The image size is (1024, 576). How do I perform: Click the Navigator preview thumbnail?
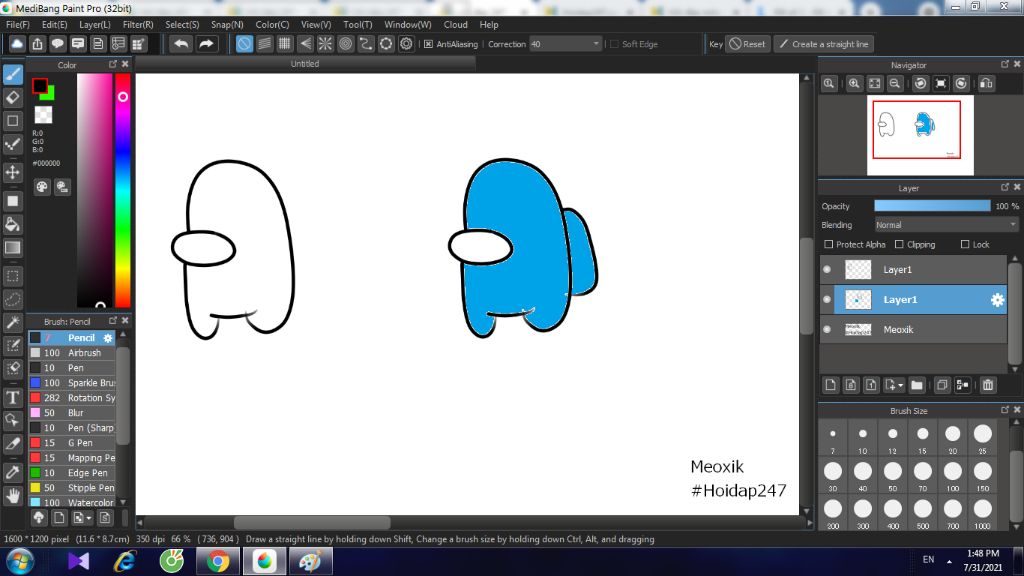(920, 135)
